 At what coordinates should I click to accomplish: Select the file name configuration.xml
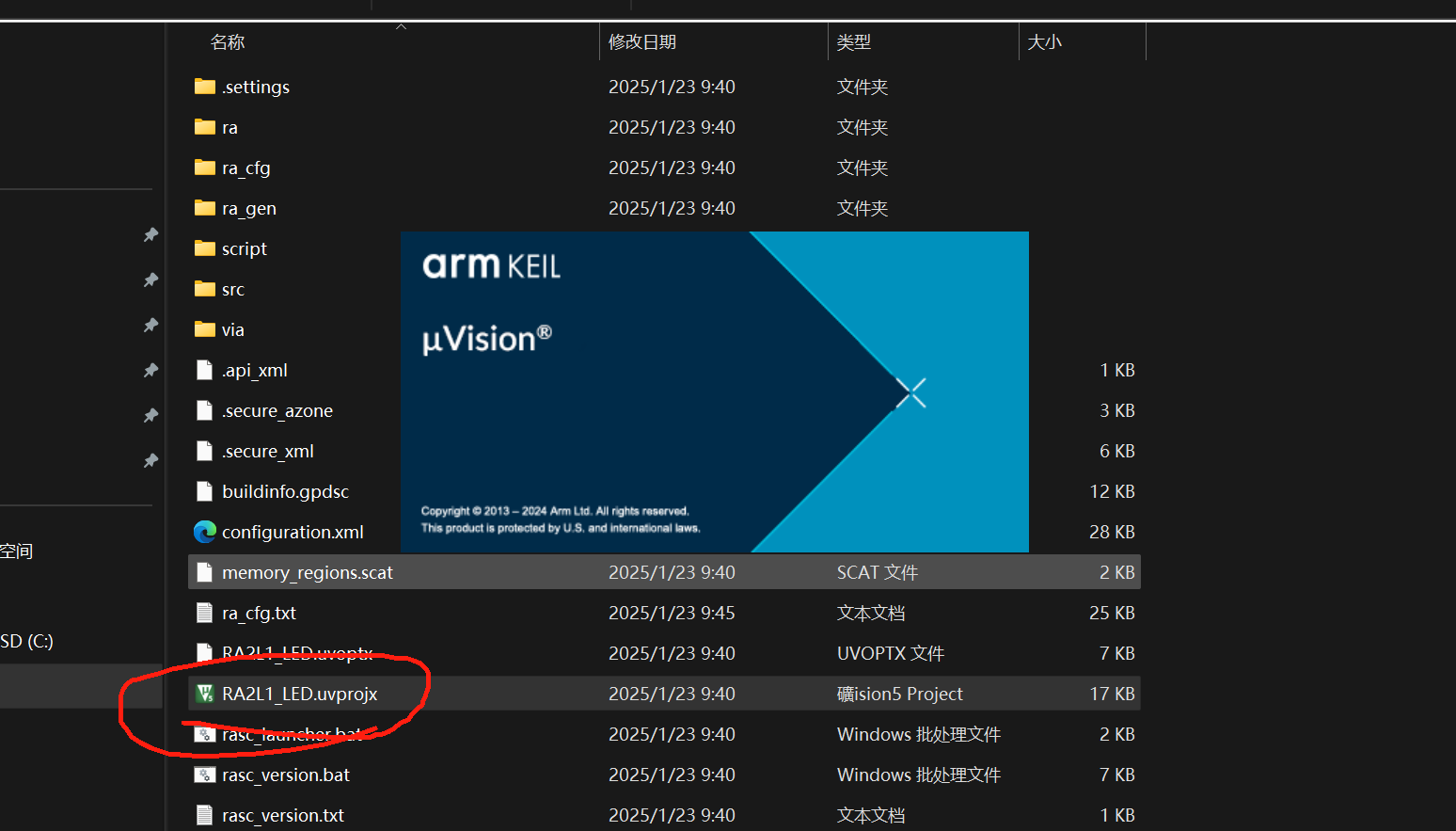tap(293, 532)
